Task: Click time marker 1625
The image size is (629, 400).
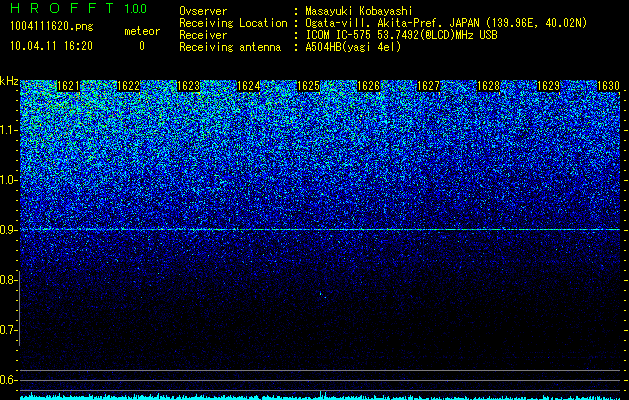Action: click(x=308, y=86)
